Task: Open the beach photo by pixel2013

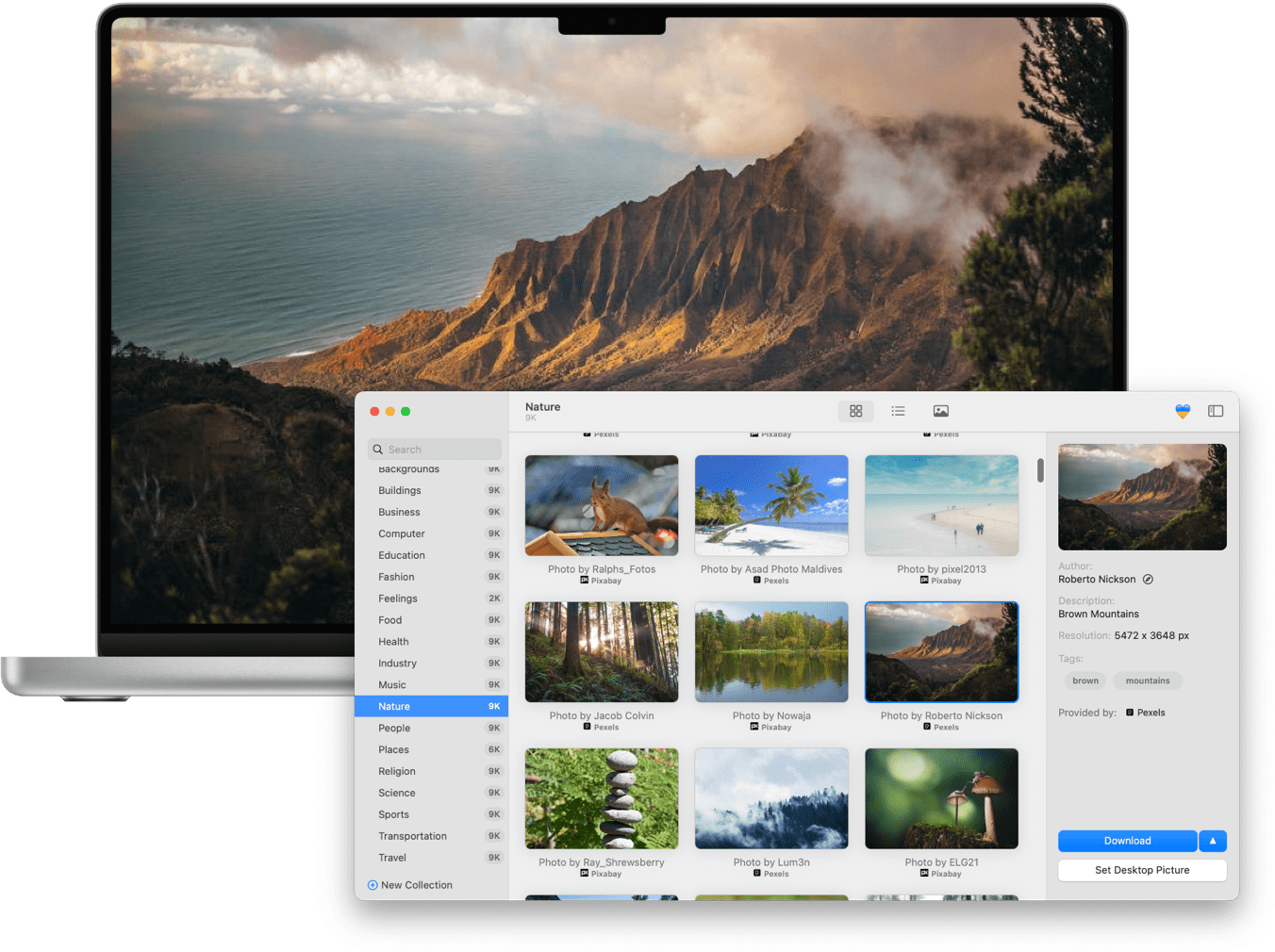Action: 941,506
